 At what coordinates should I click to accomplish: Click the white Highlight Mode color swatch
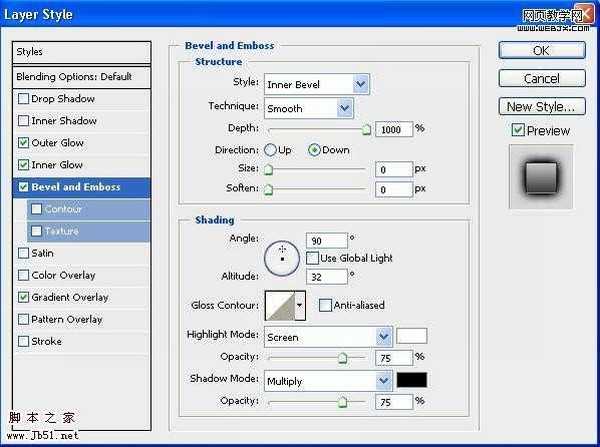[x=412, y=336]
